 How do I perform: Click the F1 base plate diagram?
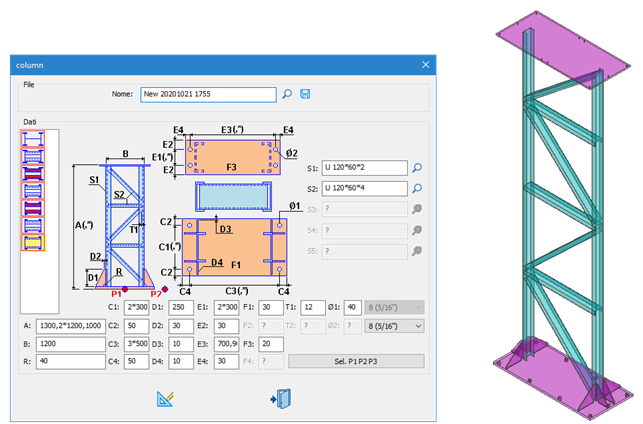[x=234, y=246]
